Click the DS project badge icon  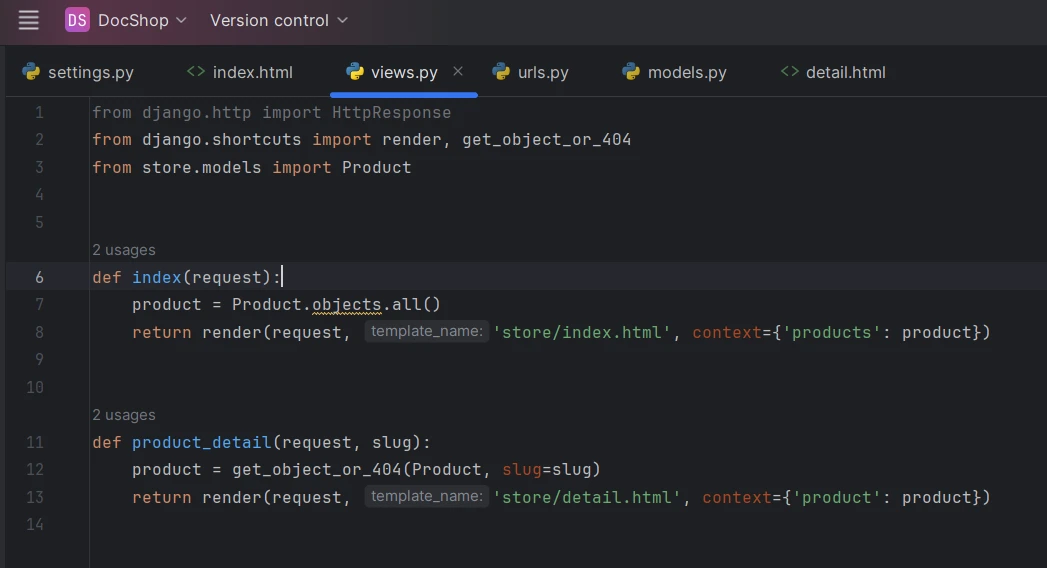pyautogui.click(x=77, y=20)
